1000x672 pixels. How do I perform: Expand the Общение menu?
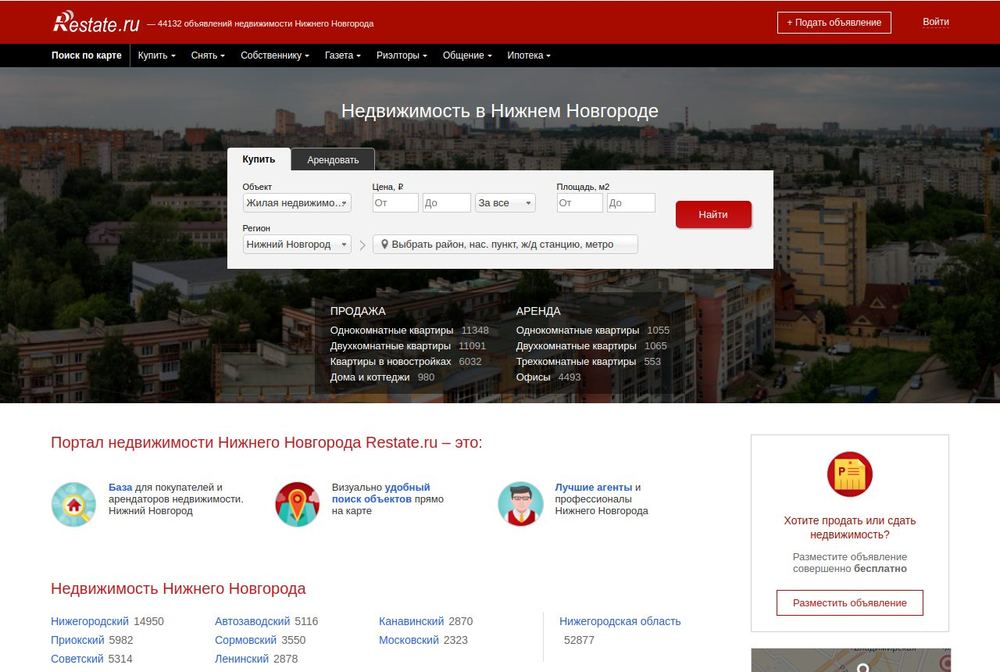pos(467,55)
